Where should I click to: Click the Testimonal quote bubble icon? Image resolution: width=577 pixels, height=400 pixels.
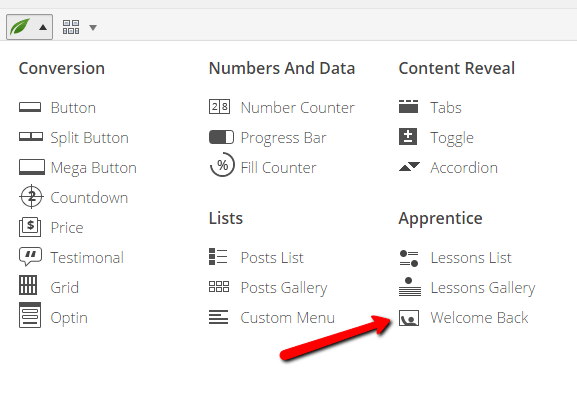(x=30, y=256)
